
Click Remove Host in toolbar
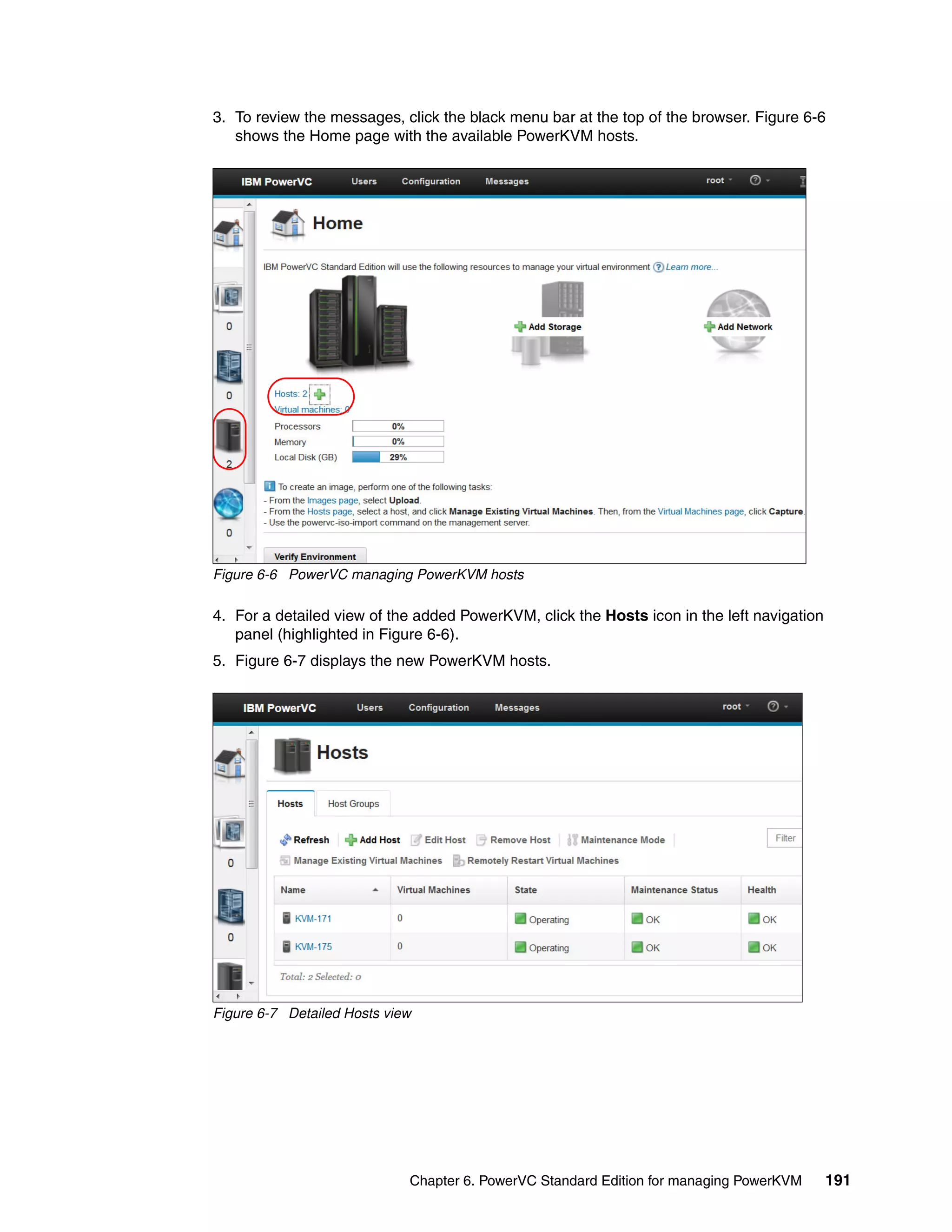(513, 840)
